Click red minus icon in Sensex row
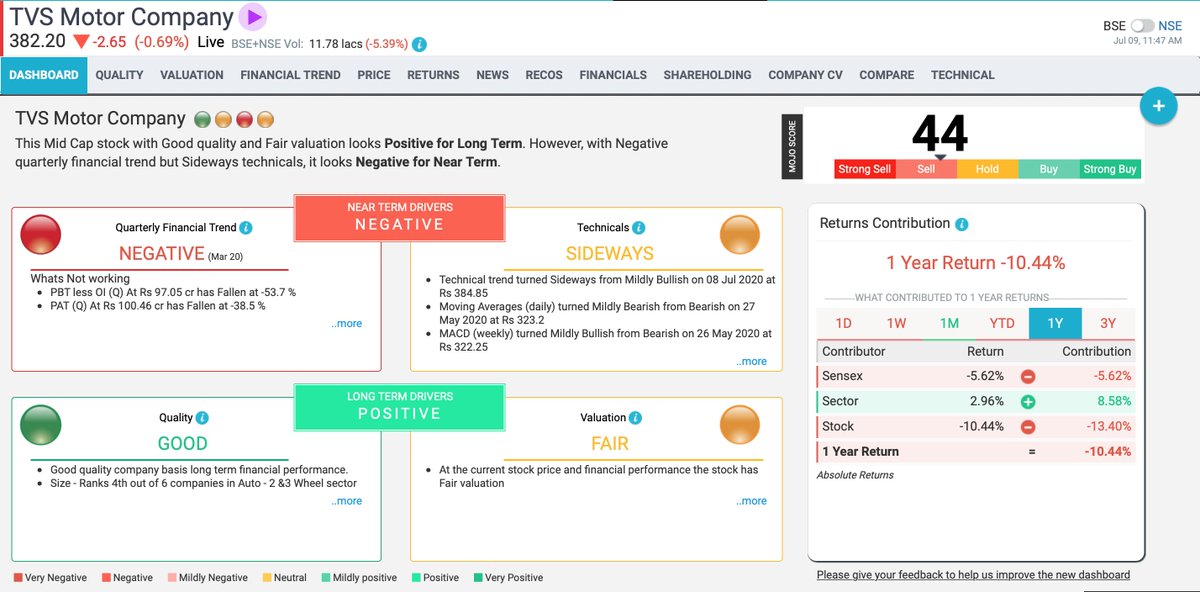The image size is (1200, 592). click(x=1028, y=377)
